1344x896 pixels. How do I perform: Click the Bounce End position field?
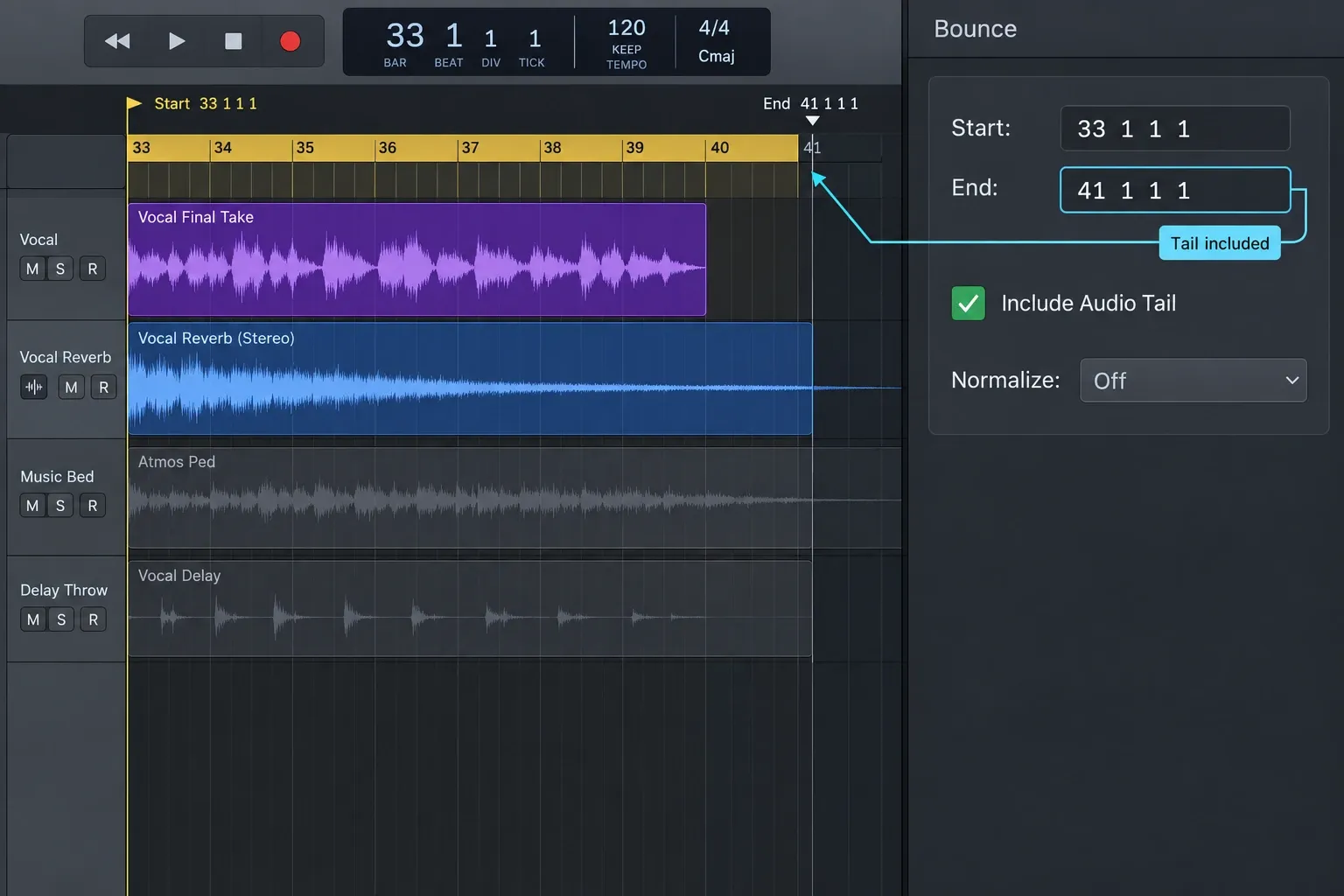tap(1175, 190)
